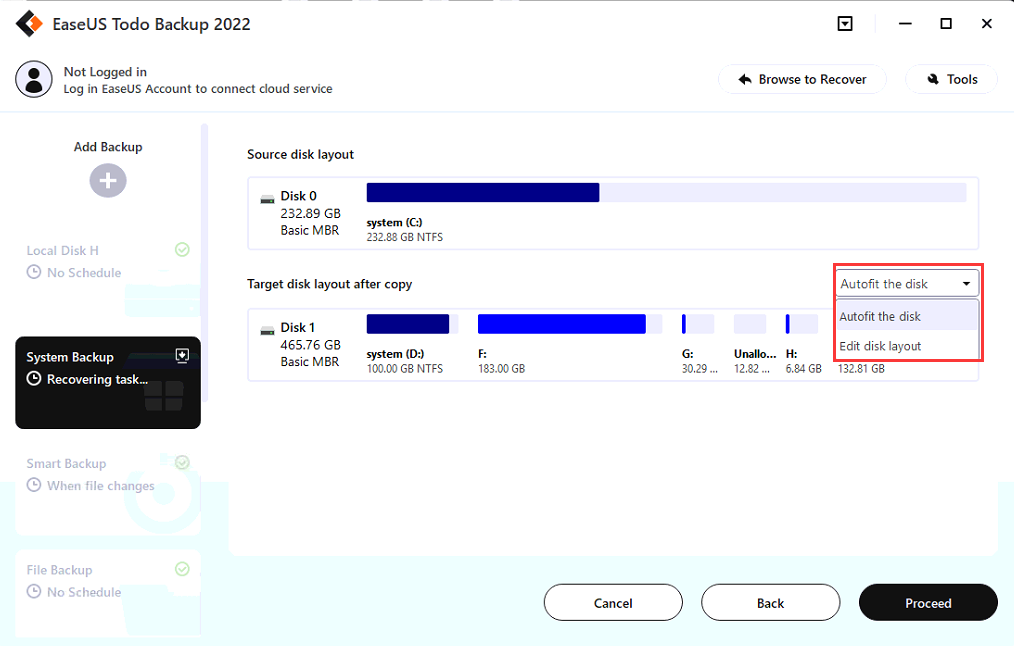Viewport: 1014px width, 646px height.
Task: Click the 465.76 GB disk size text
Action: 310,345
